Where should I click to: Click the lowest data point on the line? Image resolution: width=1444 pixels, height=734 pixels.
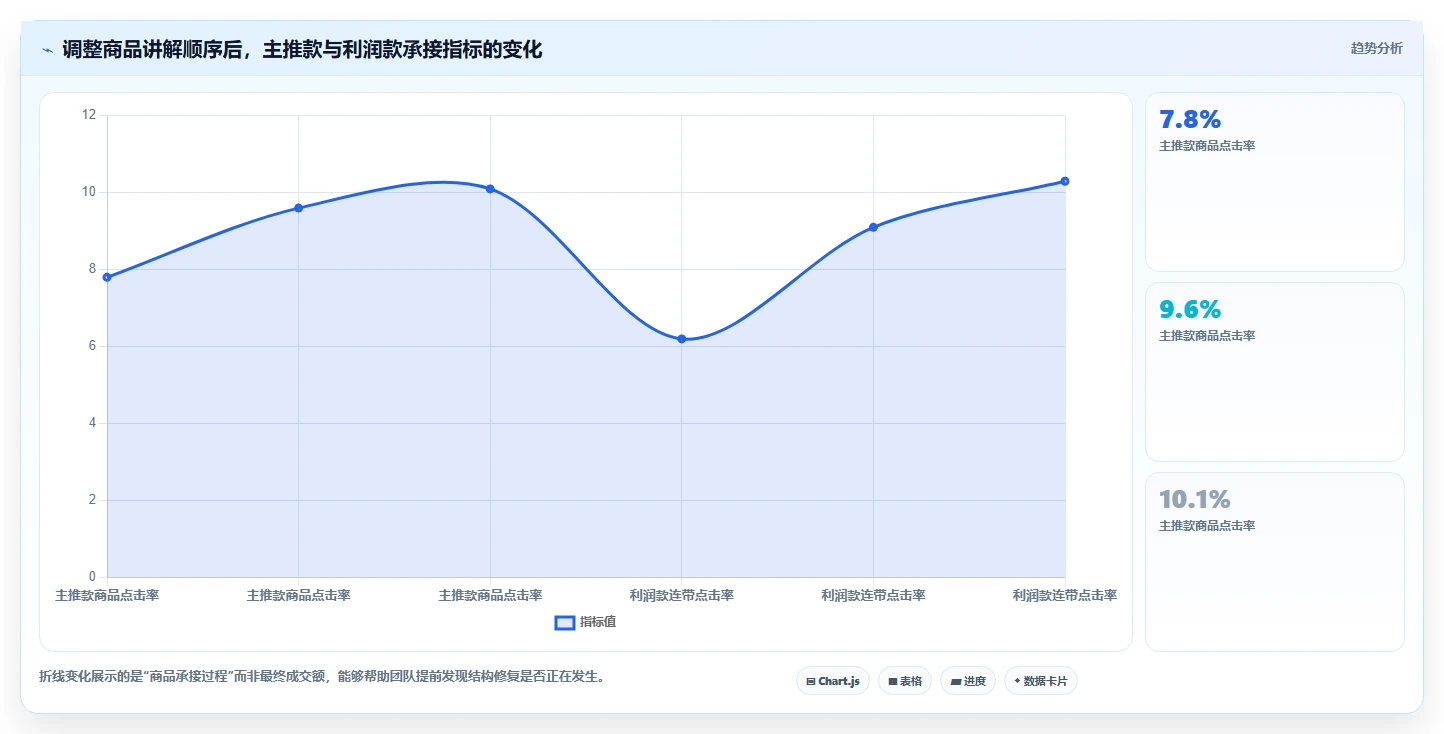(x=682, y=339)
